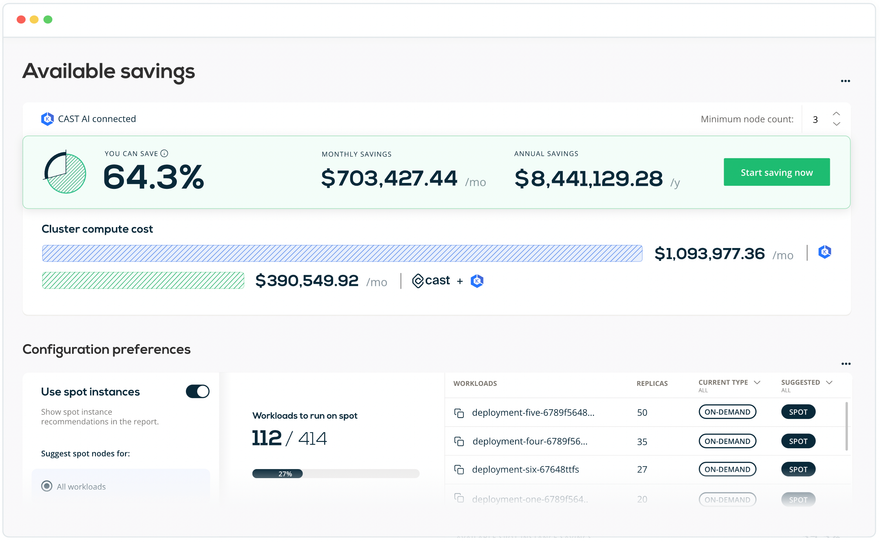Expand the SUGGESTED filter dropdown
This screenshot has height=542, width=880.
point(829,383)
